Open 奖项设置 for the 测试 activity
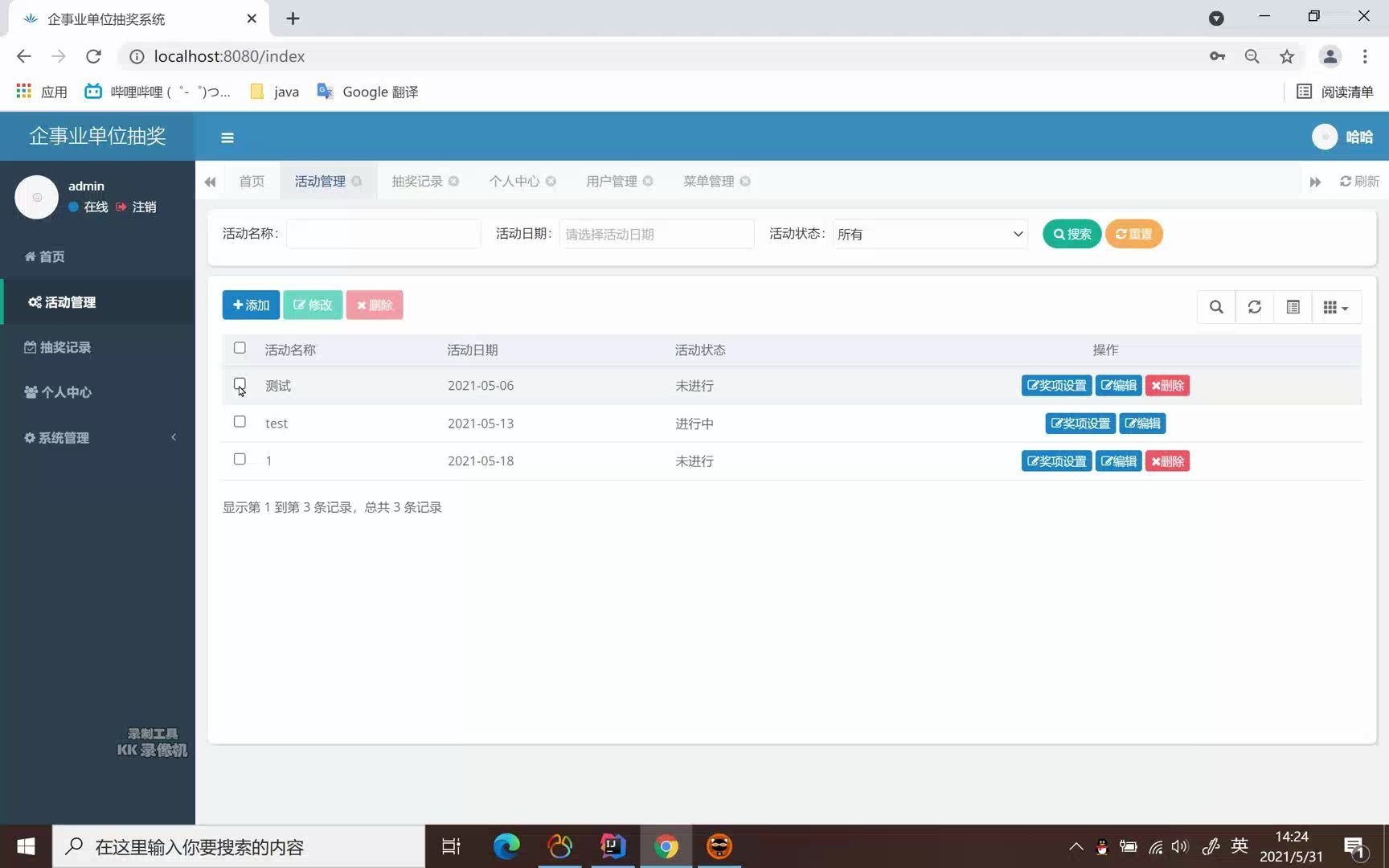The height and width of the screenshot is (868, 1389). 1056,386
